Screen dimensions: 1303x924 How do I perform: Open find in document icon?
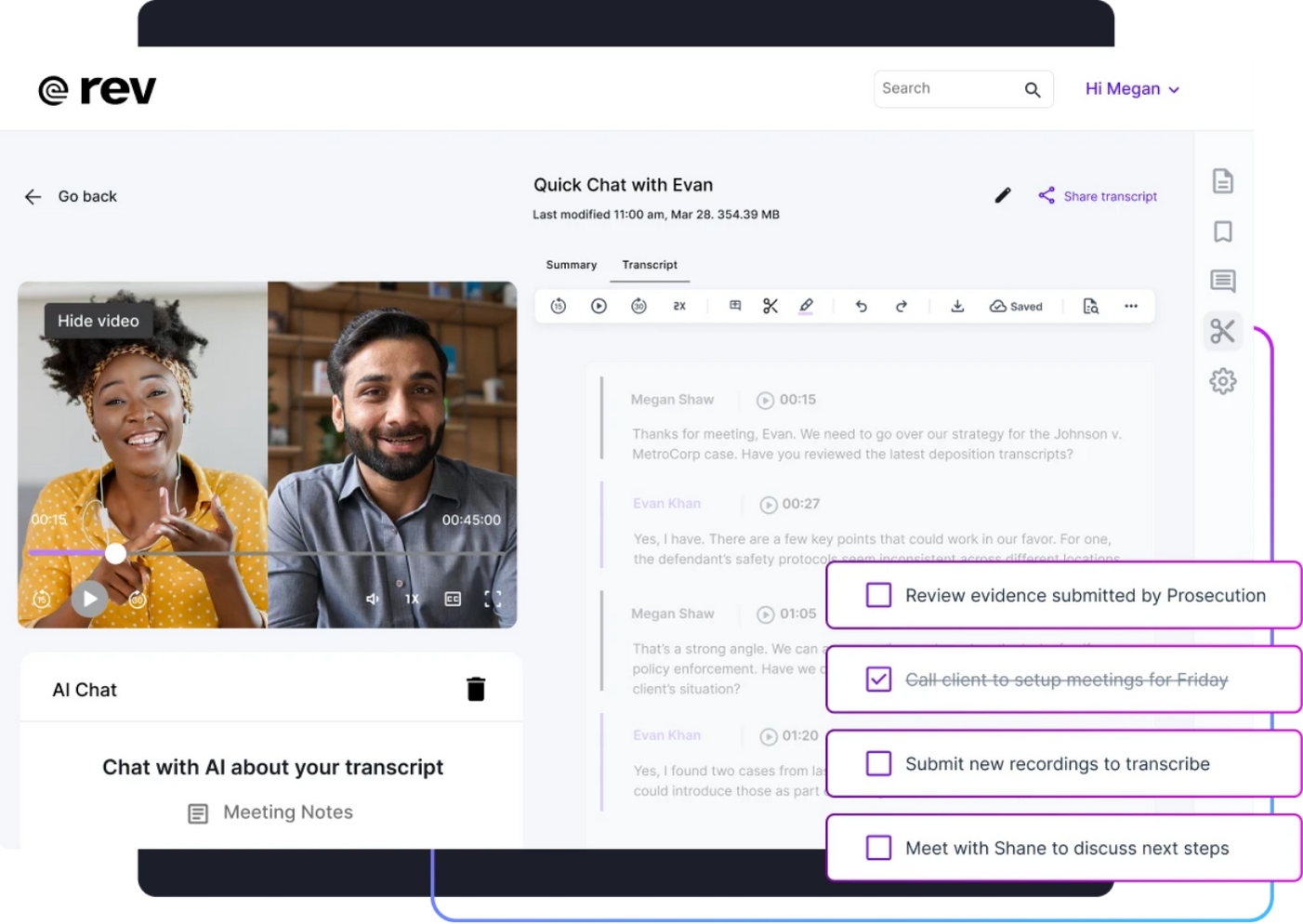click(x=1091, y=306)
